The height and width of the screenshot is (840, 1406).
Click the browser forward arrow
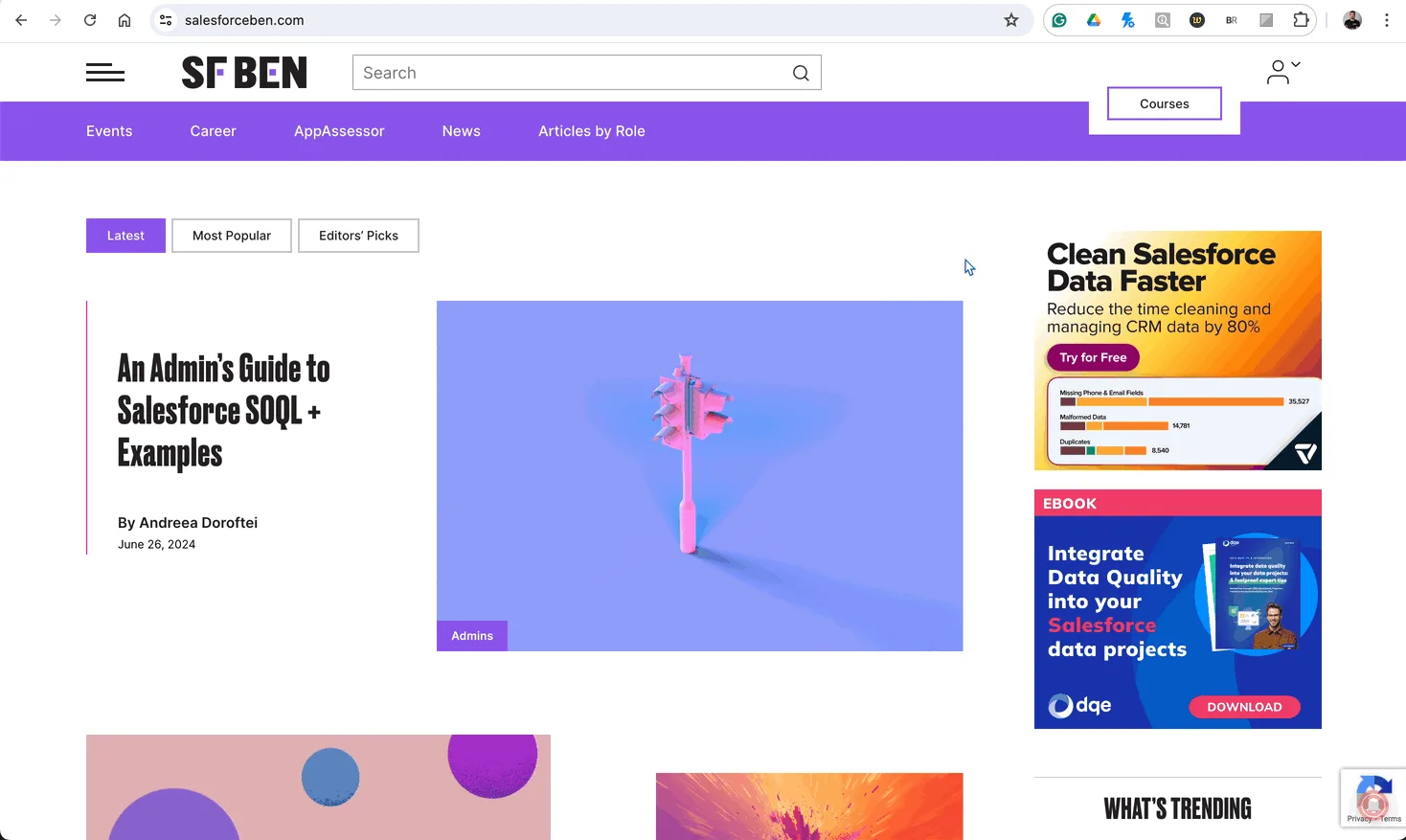click(56, 20)
